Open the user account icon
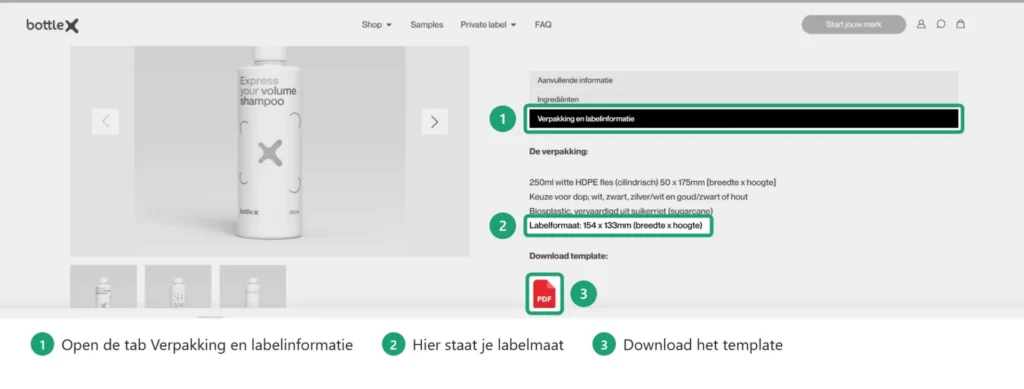The image size is (1024, 389). pos(921,24)
